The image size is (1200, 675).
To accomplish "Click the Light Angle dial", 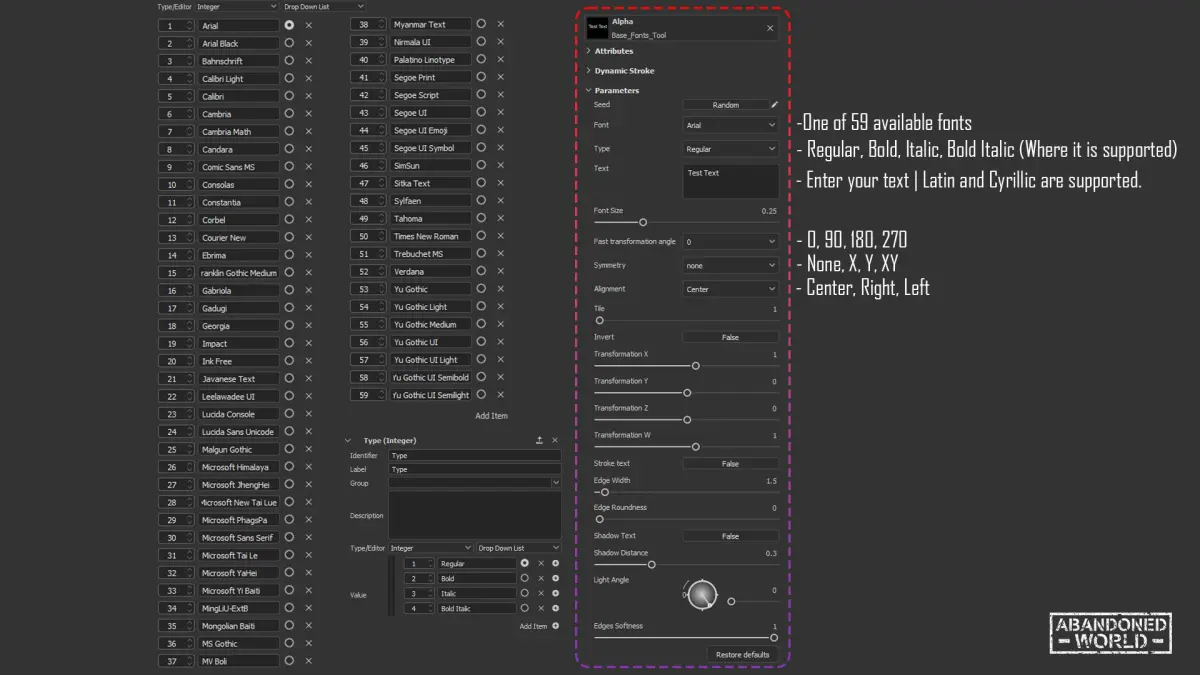I will 703,595.
